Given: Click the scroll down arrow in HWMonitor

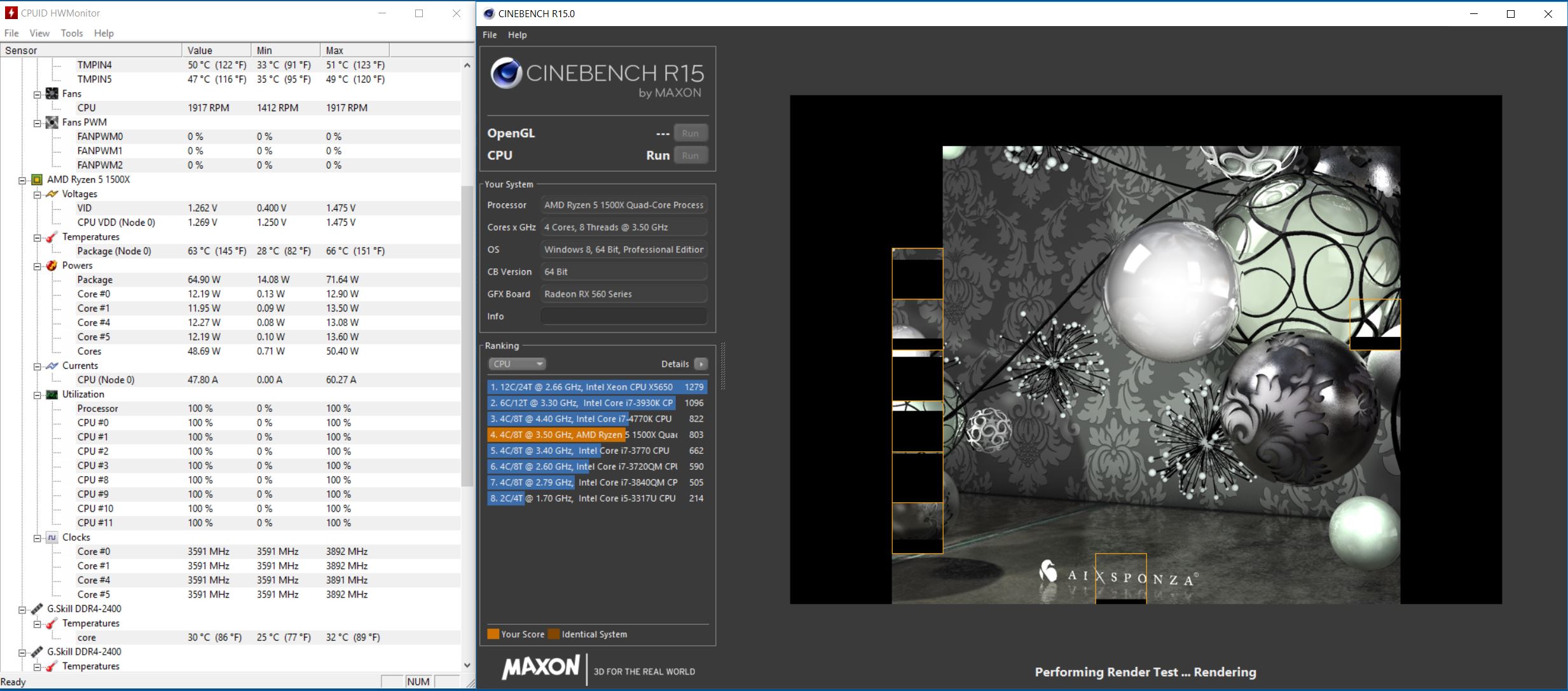Looking at the screenshot, I should click(467, 665).
